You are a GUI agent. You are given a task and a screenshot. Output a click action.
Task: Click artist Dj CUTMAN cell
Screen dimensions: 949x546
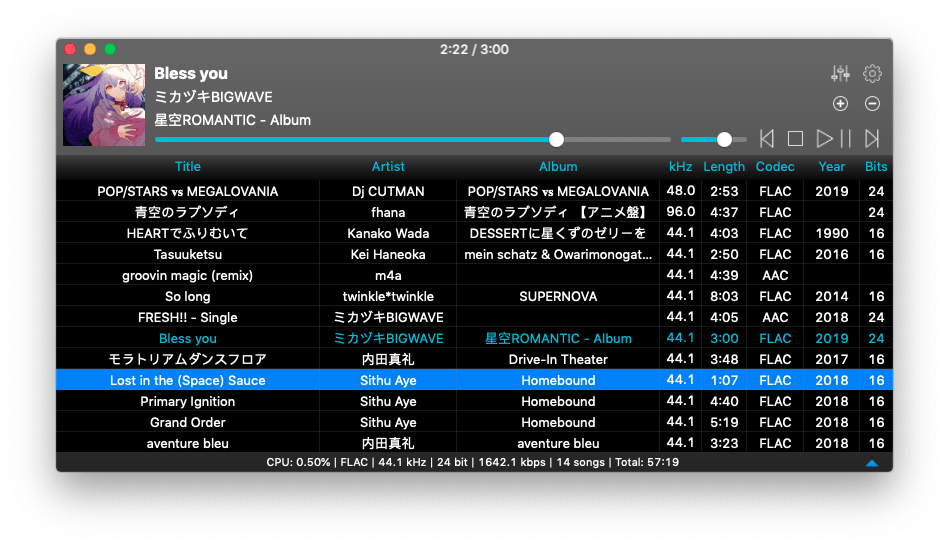pyautogui.click(x=388, y=191)
